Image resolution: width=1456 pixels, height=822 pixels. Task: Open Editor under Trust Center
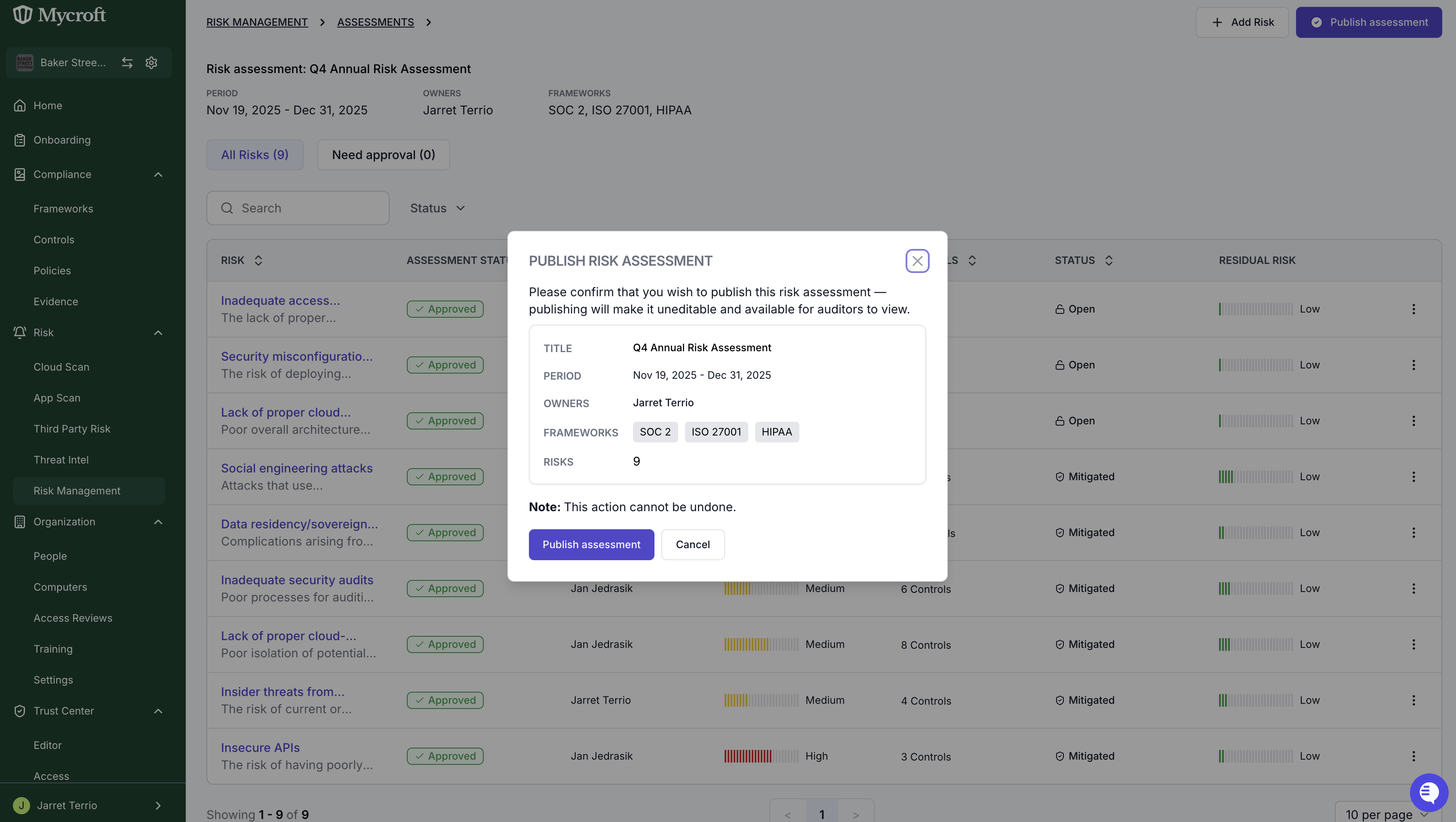(x=47, y=745)
